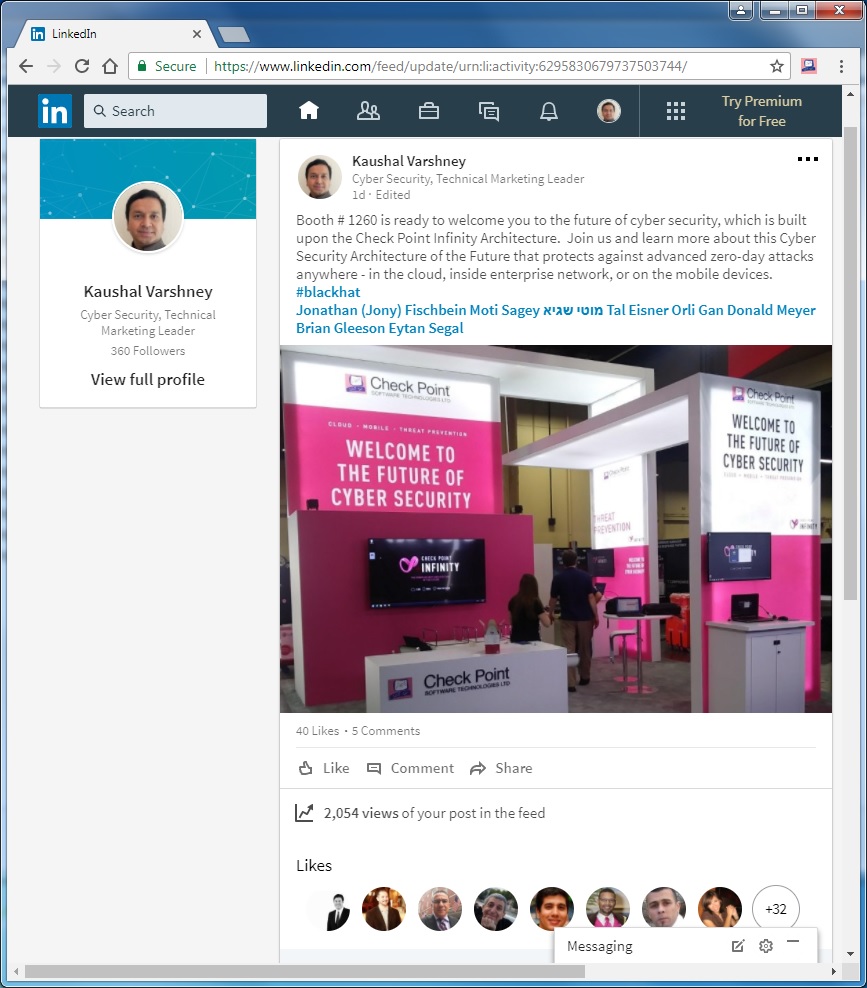Open Tal Eisner mention

pyautogui.click(x=637, y=310)
